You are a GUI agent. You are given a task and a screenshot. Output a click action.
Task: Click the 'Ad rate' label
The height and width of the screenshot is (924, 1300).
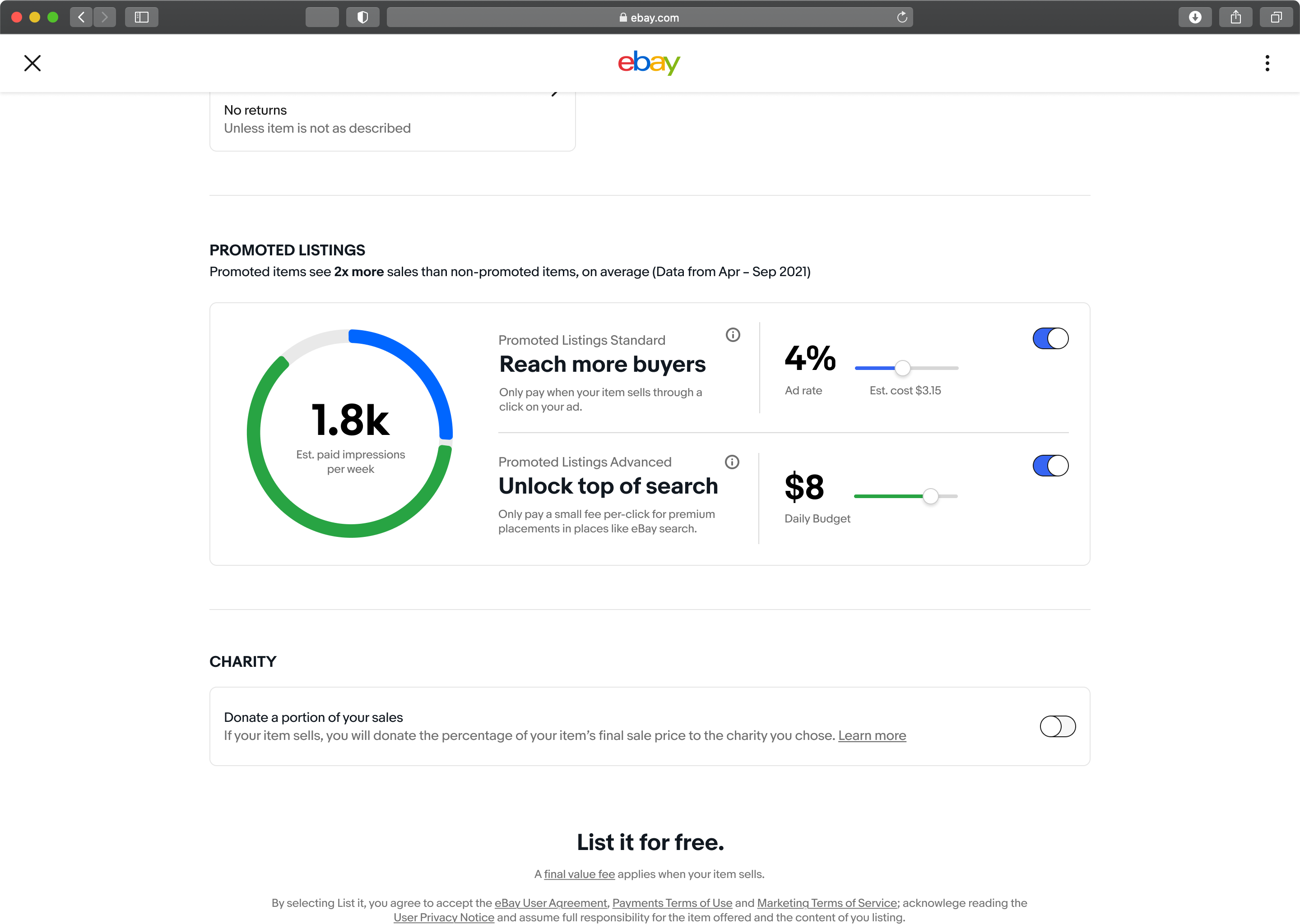[803, 390]
